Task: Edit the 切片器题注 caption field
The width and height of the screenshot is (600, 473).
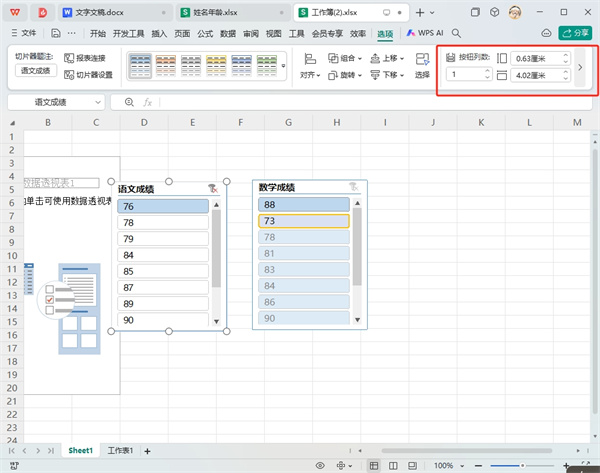Action: pos(36,70)
